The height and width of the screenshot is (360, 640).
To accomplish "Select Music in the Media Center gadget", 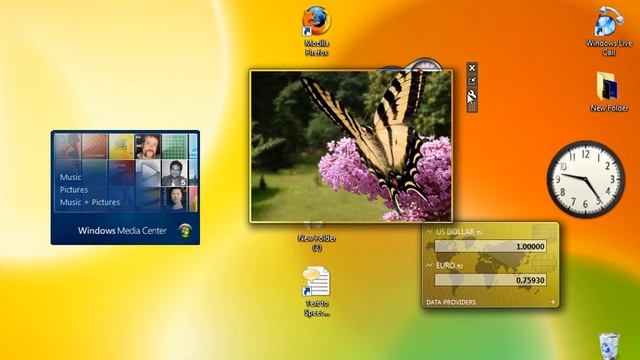I will (70, 178).
